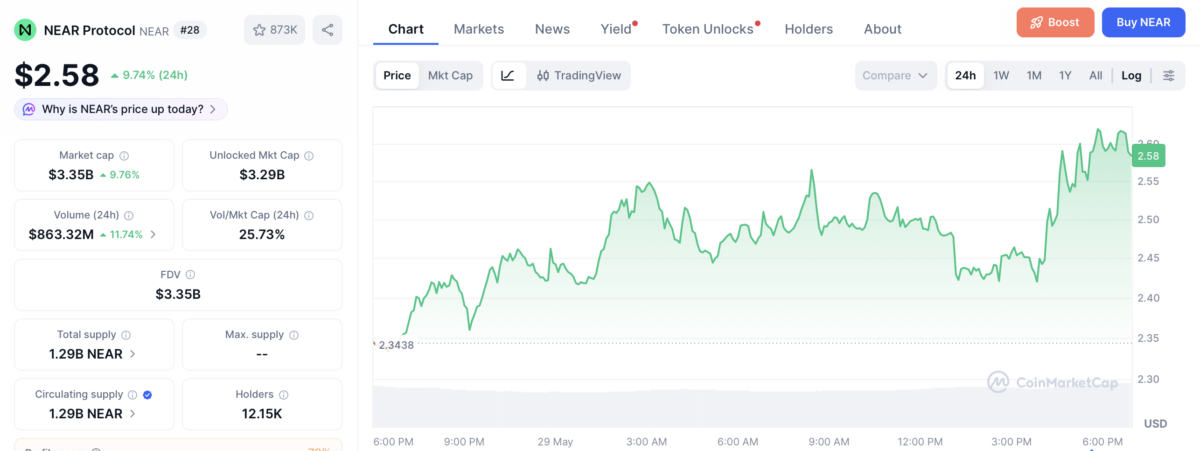Open the Chart tab
Screen dimensions: 1200x451
(406, 29)
